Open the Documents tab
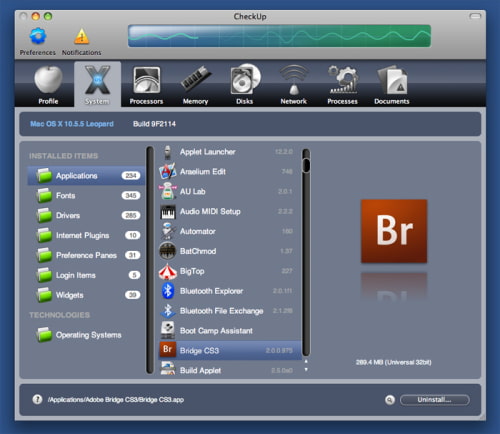The width and height of the screenshot is (500, 434). point(392,84)
